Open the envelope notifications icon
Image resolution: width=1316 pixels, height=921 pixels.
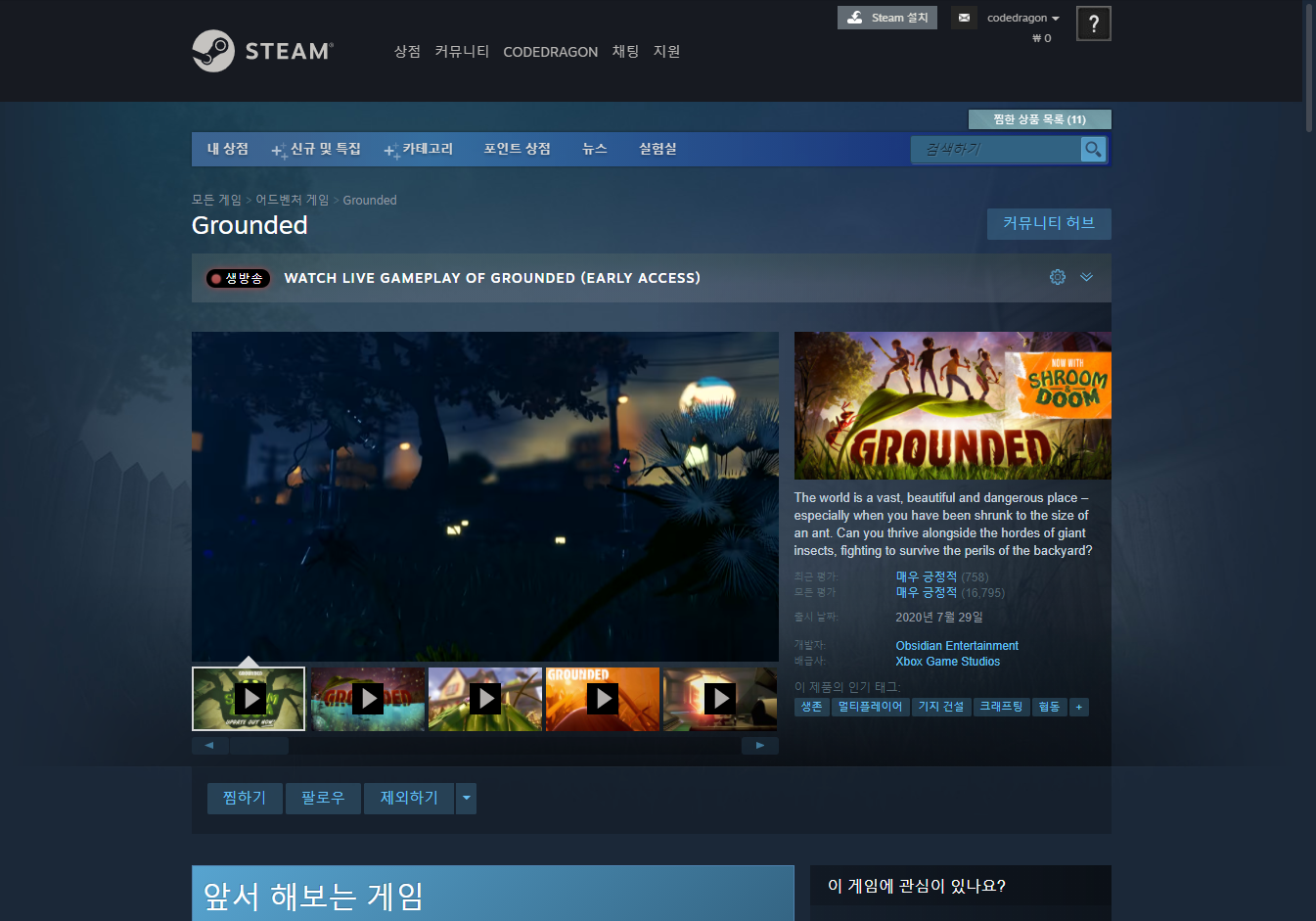coord(964,18)
